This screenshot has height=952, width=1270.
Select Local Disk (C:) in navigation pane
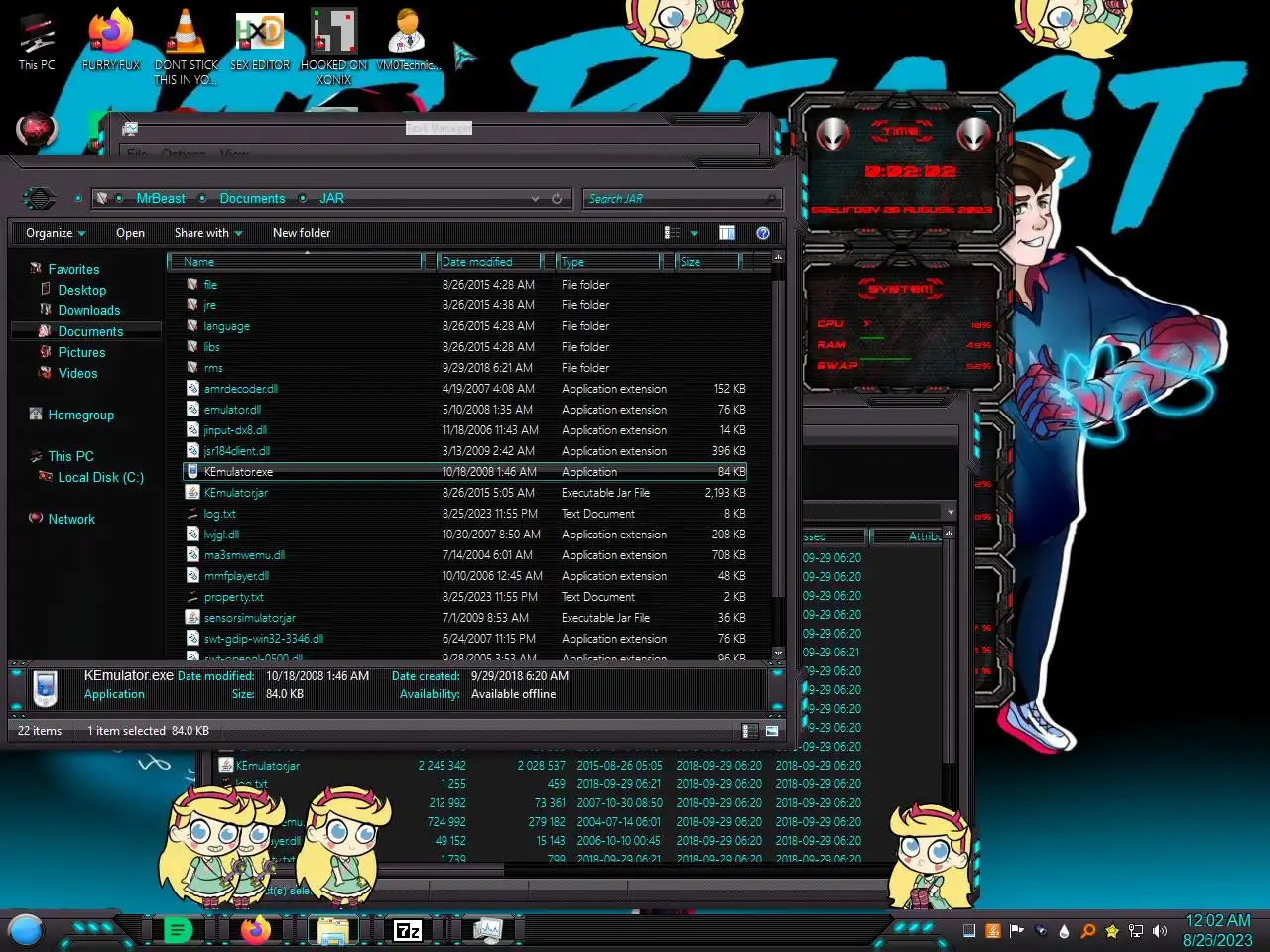(x=100, y=477)
